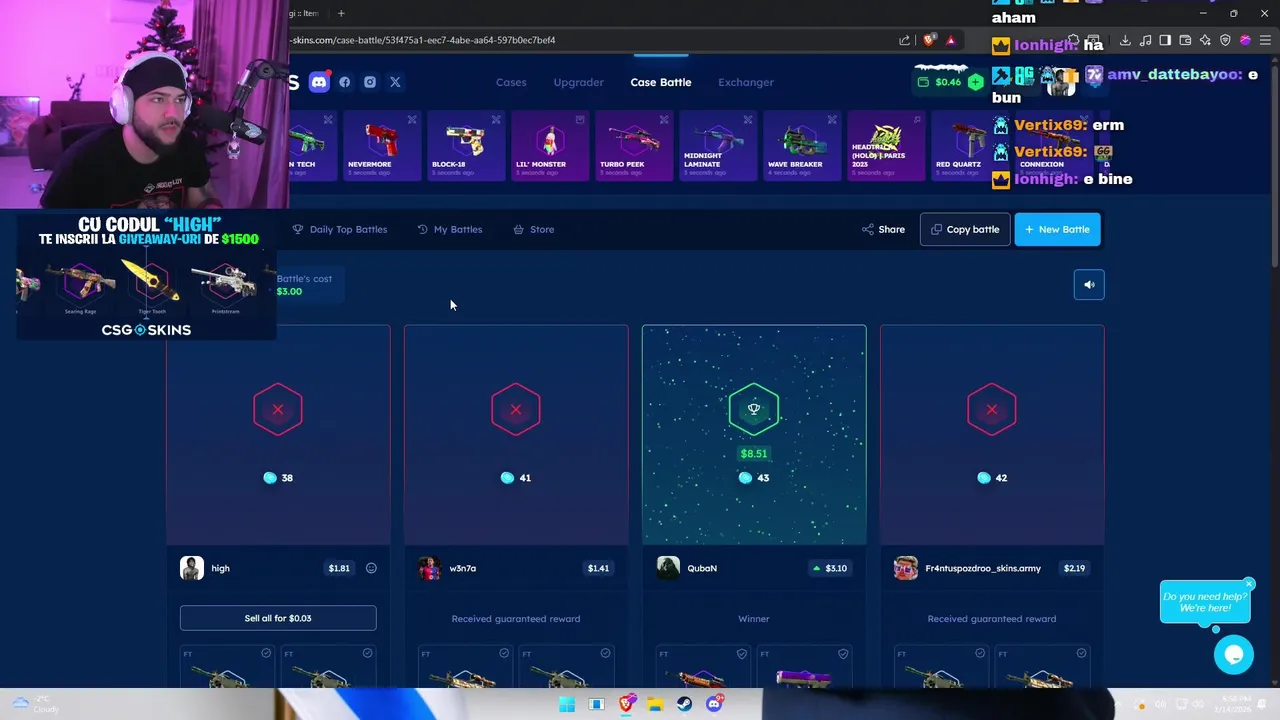The height and width of the screenshot is (720, 1280).
Task: Click Fr4ntuspozdroo's $2.19 total value
Action: (1074, 568)
